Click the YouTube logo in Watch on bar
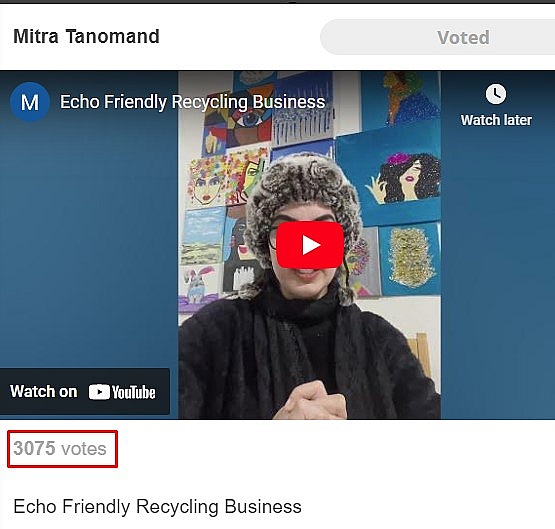Image resolution: width=555 pixels, height=529 pixels. click(122, 392)
